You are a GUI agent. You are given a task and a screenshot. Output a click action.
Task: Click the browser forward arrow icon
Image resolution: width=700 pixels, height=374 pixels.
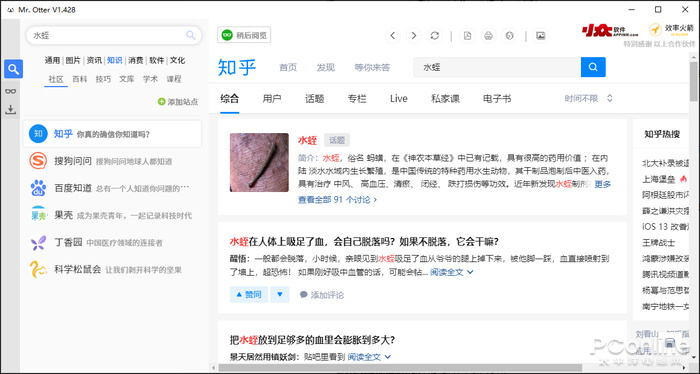click(413, 36)
